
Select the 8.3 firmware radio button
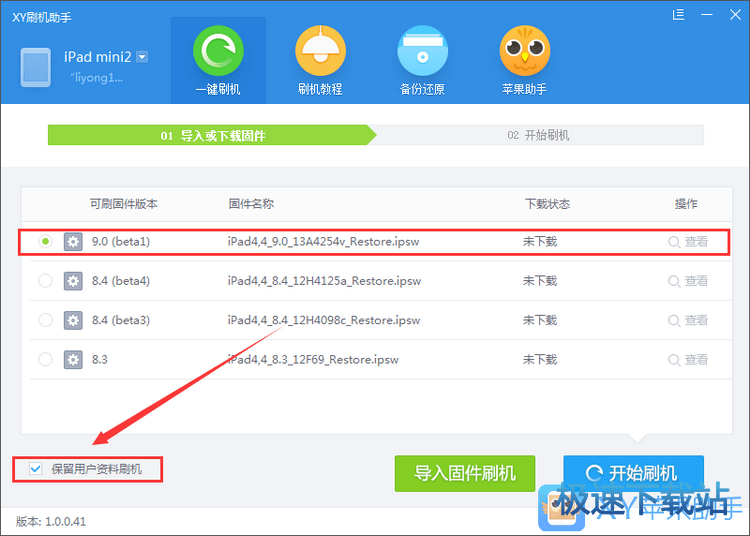pyautogui.click(x=45, y=359)
